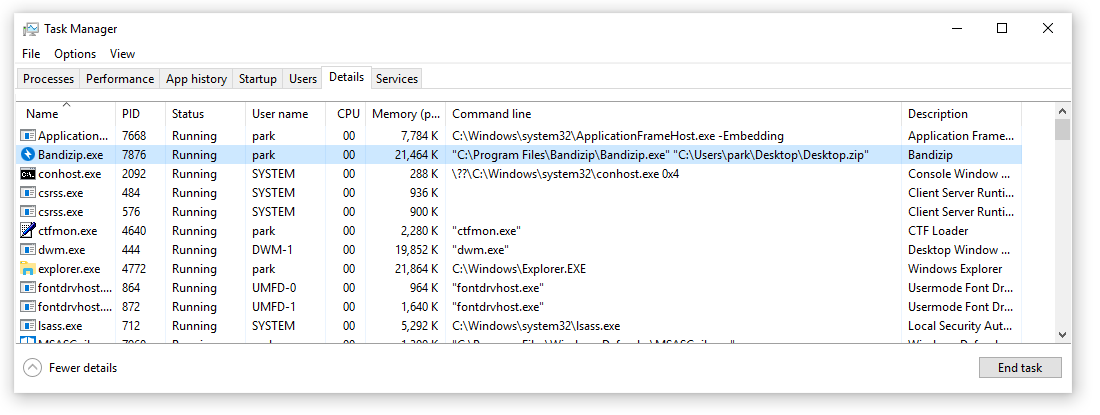Open the Options menu
Screen dimensions: 1100x415
coord(75,54)
